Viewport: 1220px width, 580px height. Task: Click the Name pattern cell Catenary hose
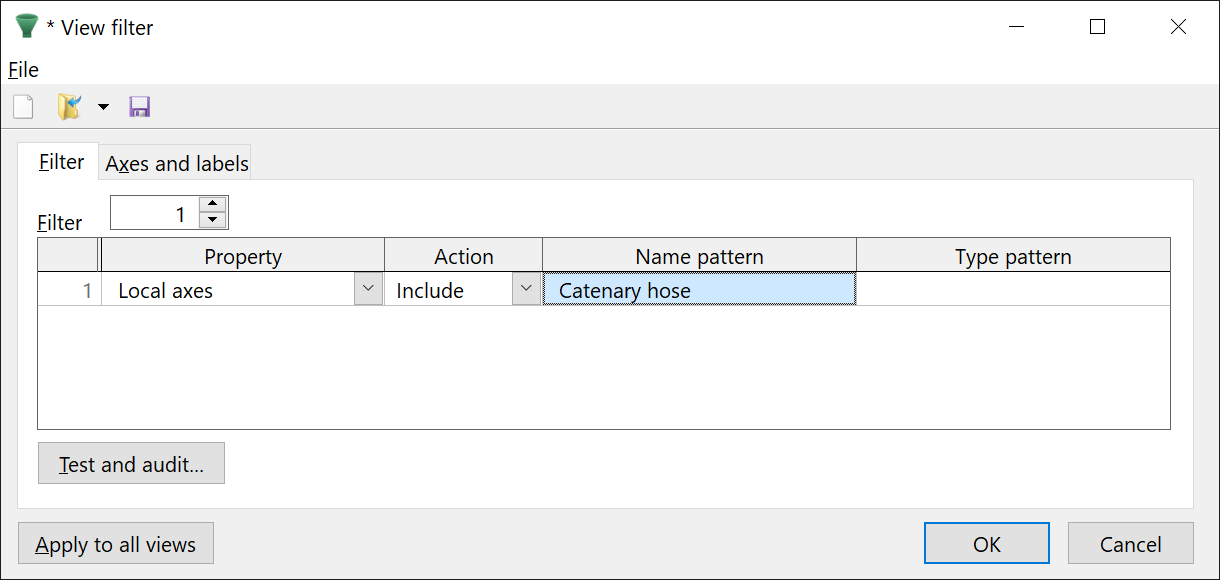coord(698,290)
